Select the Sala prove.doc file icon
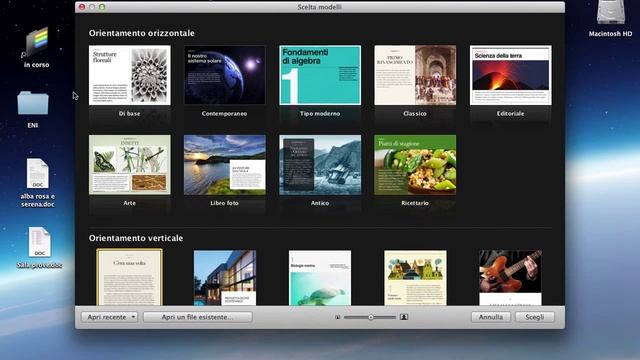Image resolution: width=640 pixels, height=360 pixels. click(40, 242)
